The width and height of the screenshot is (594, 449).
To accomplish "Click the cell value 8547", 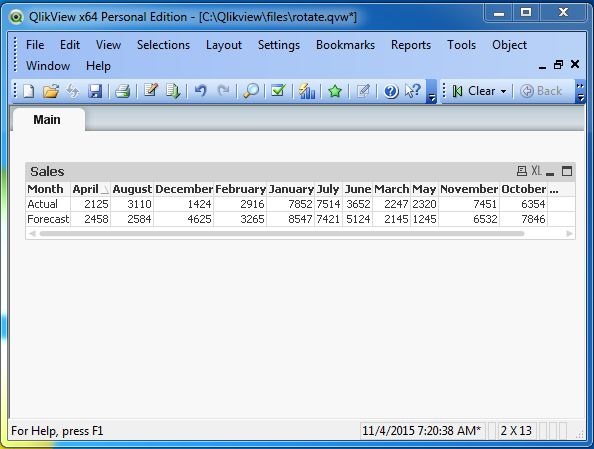I will tap(300, 219).
